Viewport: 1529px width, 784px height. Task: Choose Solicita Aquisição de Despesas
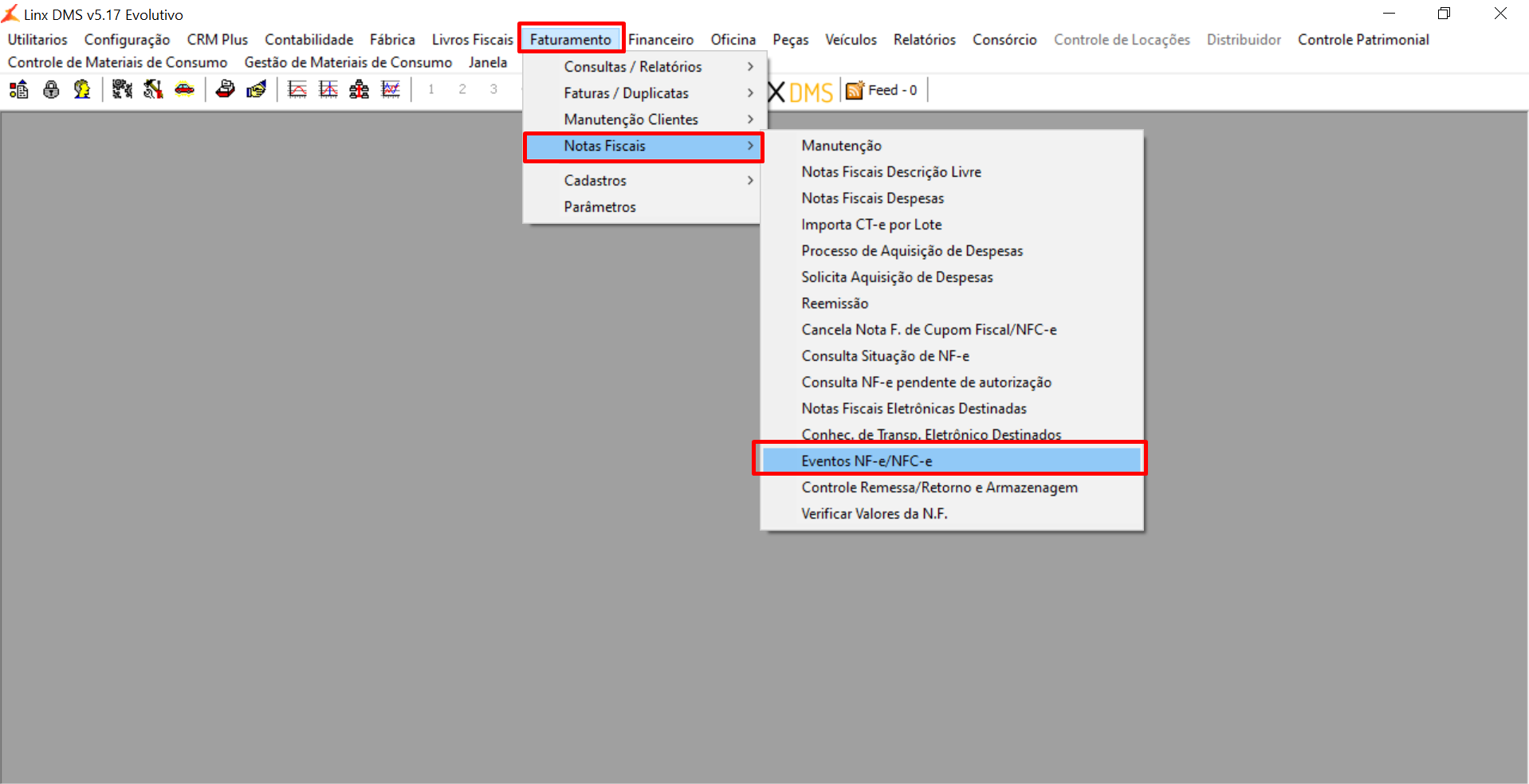tap(952, 277)
